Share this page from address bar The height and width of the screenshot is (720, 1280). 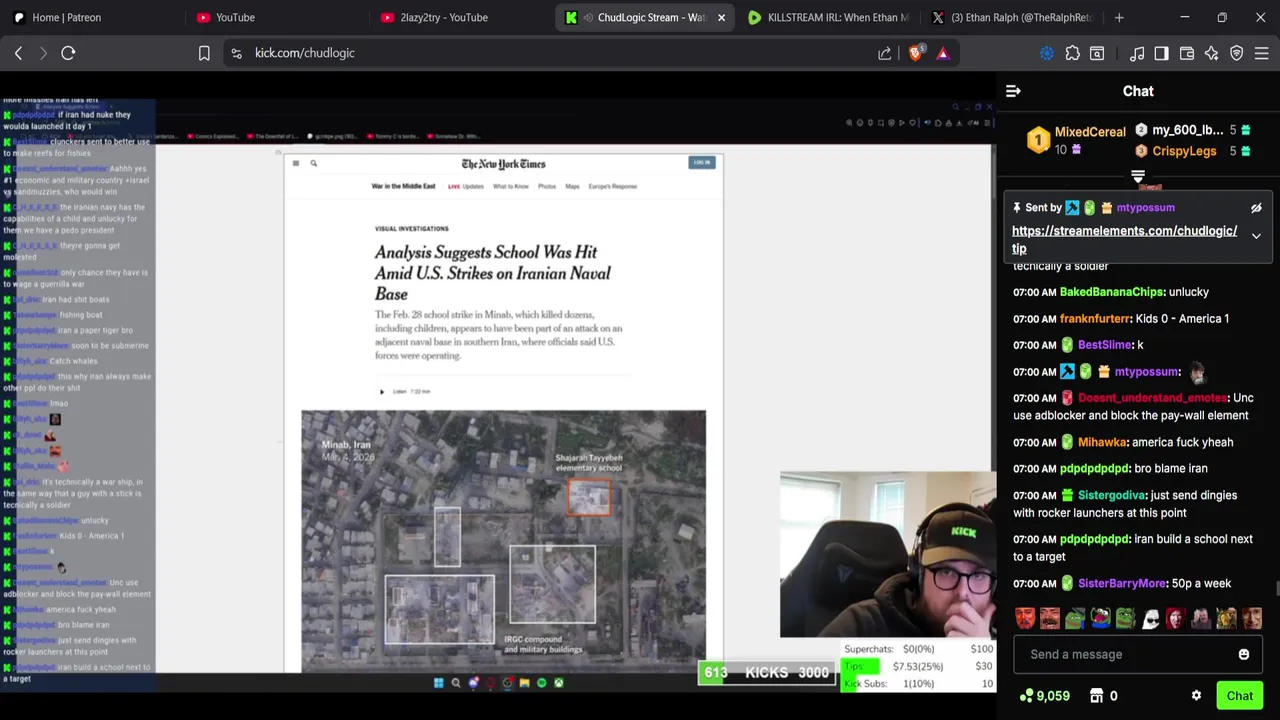(x=885, y=53)
